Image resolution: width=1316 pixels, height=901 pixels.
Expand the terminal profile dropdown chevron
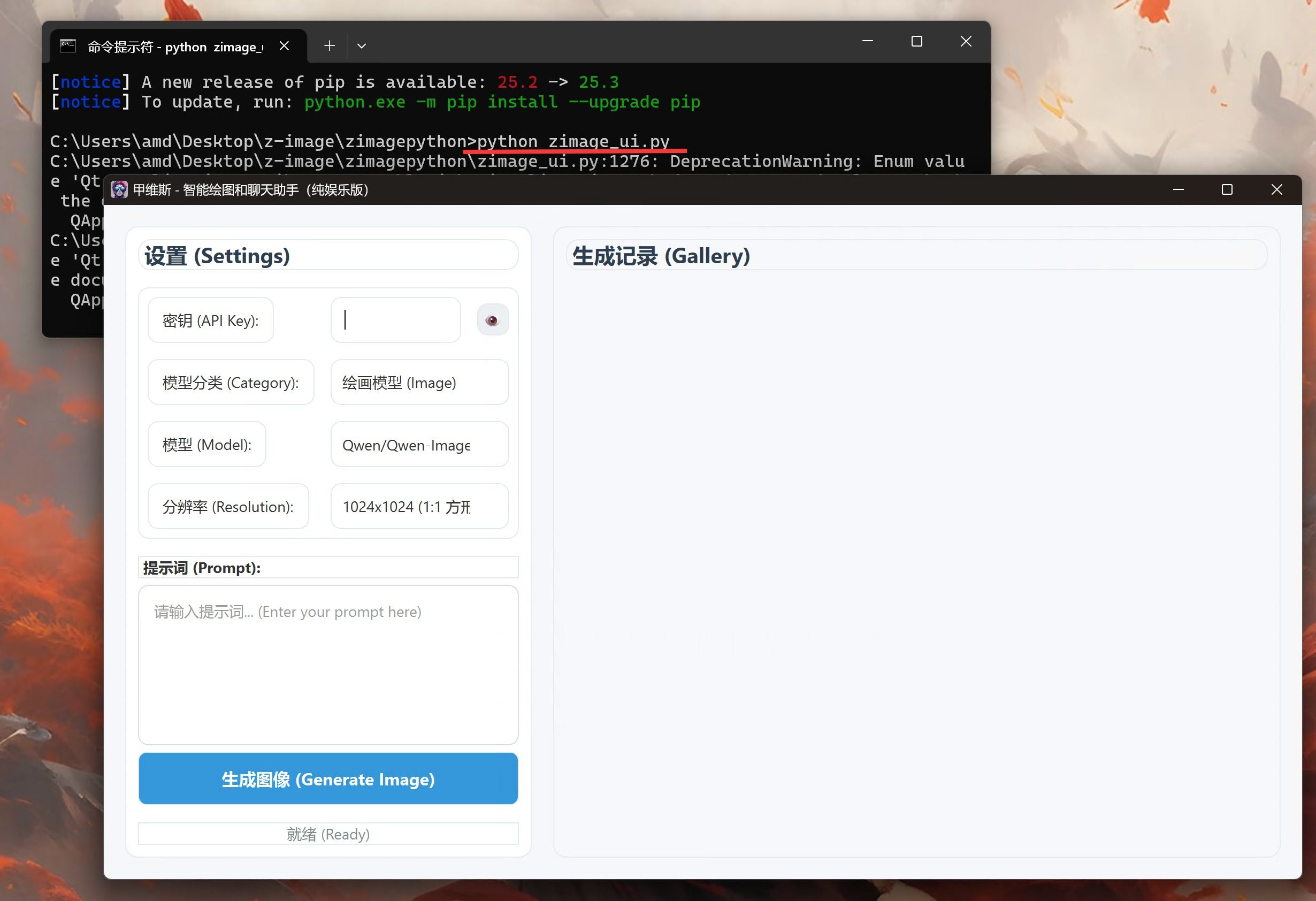click(361, 46)
